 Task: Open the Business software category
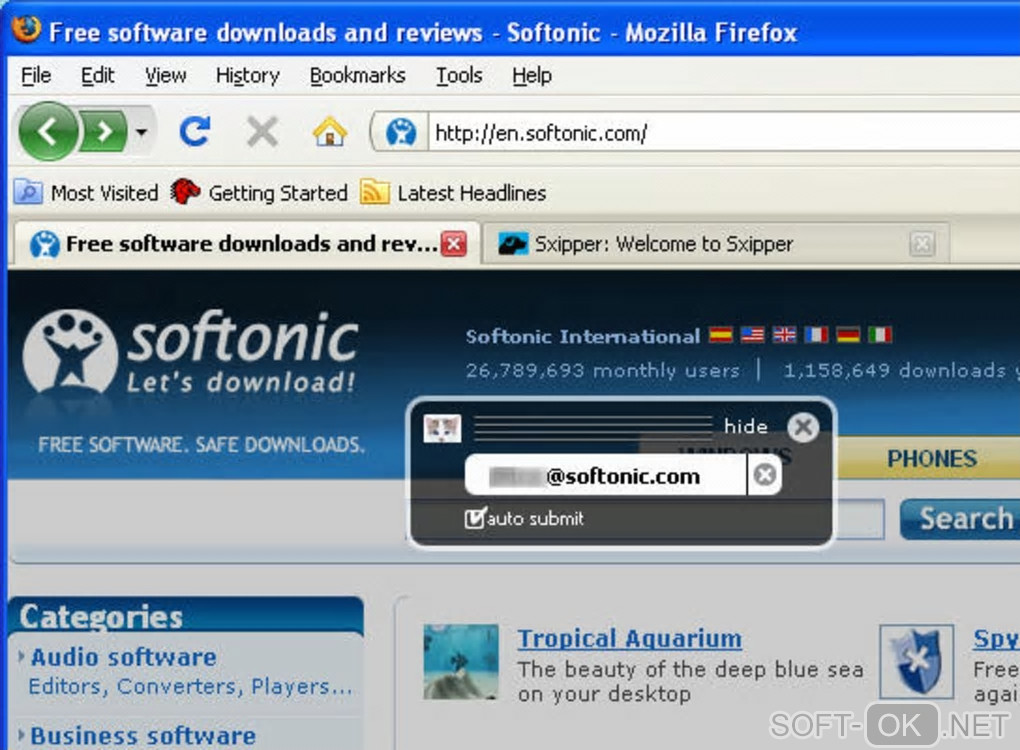pyautogui.click(x=143, y=736)
